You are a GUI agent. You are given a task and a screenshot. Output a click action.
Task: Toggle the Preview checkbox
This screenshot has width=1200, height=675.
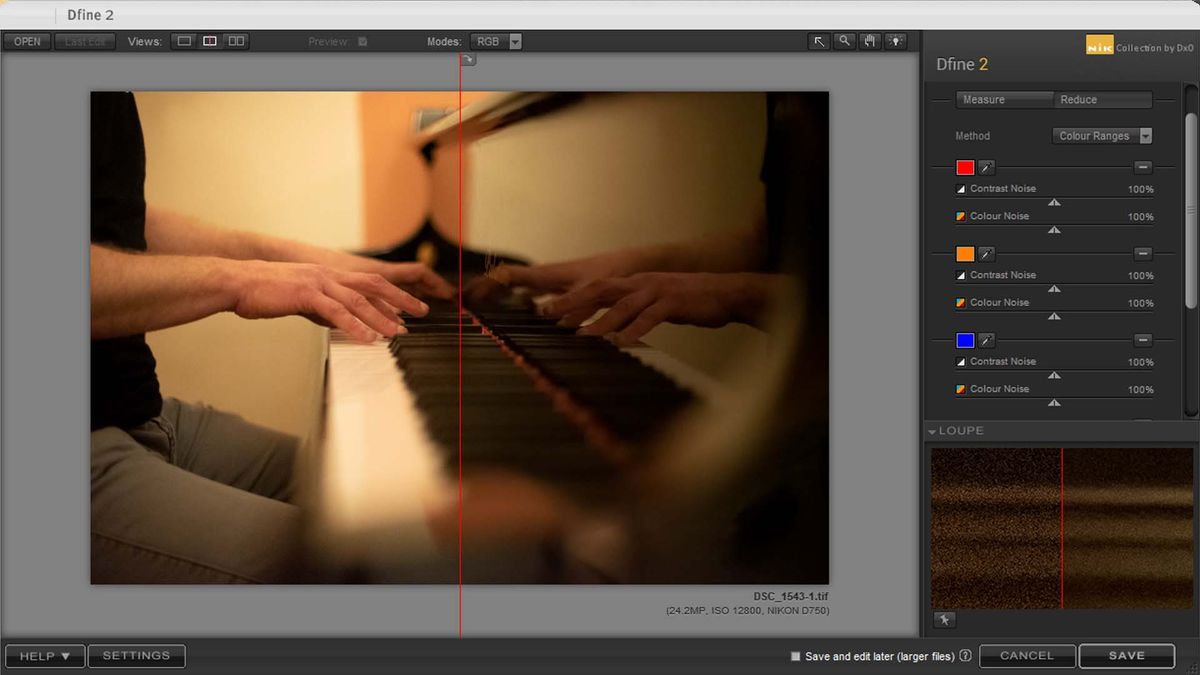(x=362, y=42)
